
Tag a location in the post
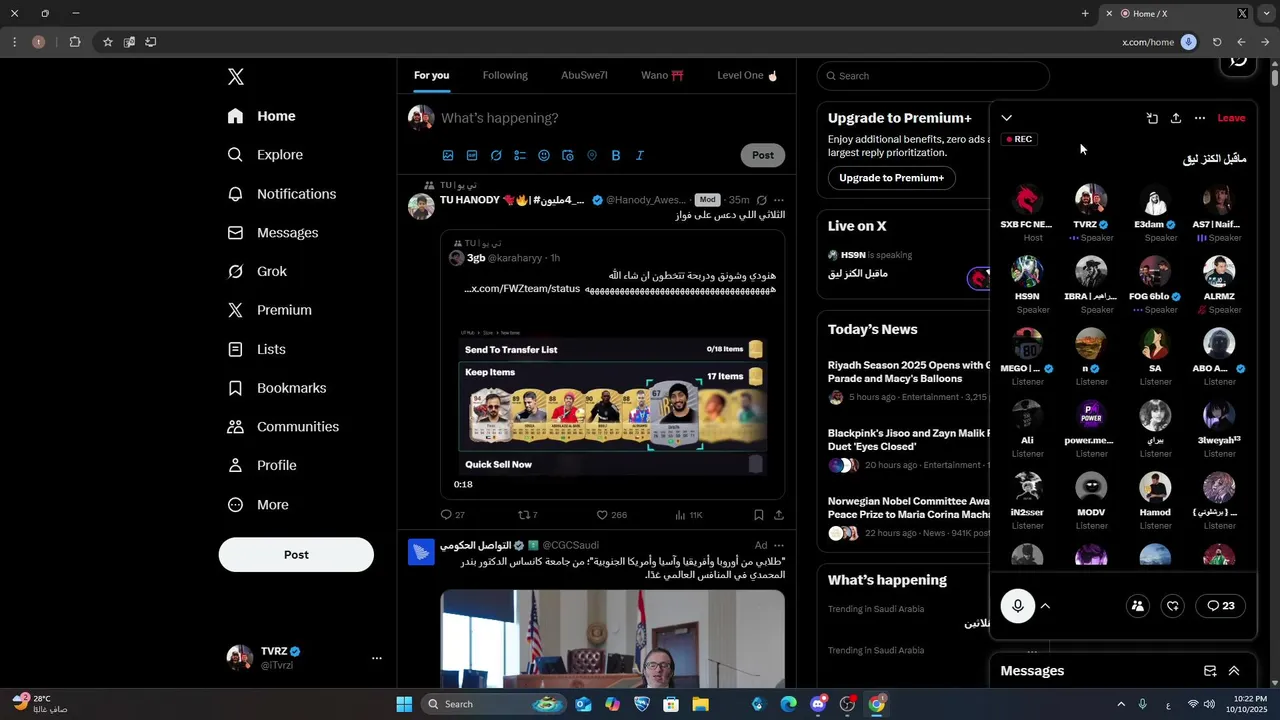[592, 155]
